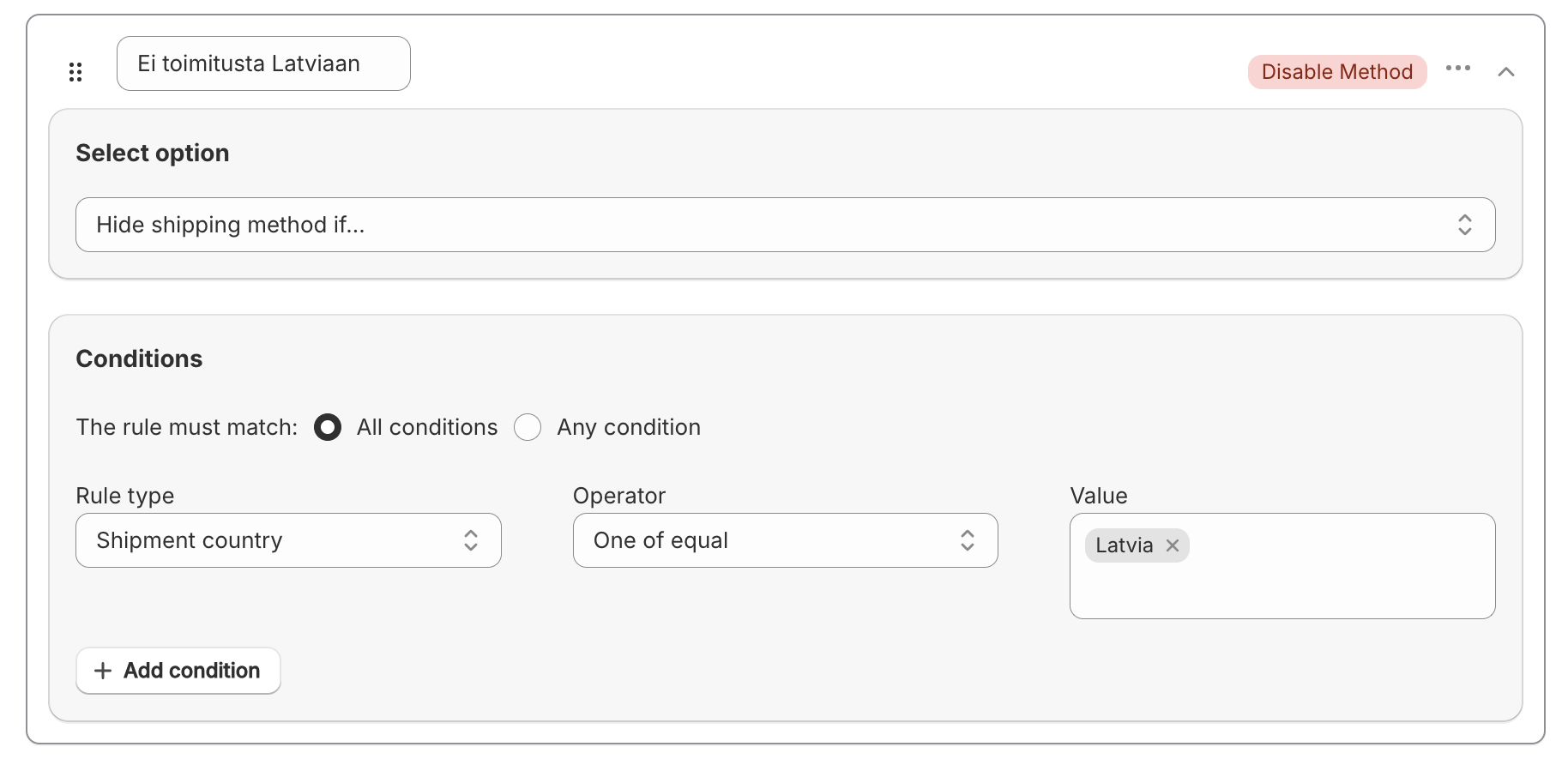Click the arrows icon on Hide shipping method
This screenshot has width=1568, height=765.
(x=1464, y=225)
